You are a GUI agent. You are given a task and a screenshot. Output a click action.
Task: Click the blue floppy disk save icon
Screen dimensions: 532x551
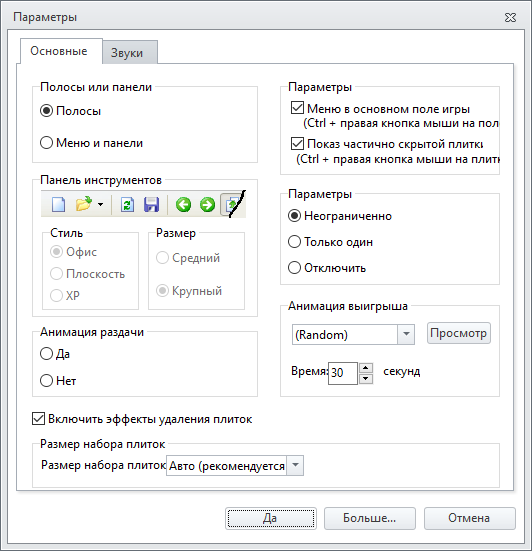[151, 204]
